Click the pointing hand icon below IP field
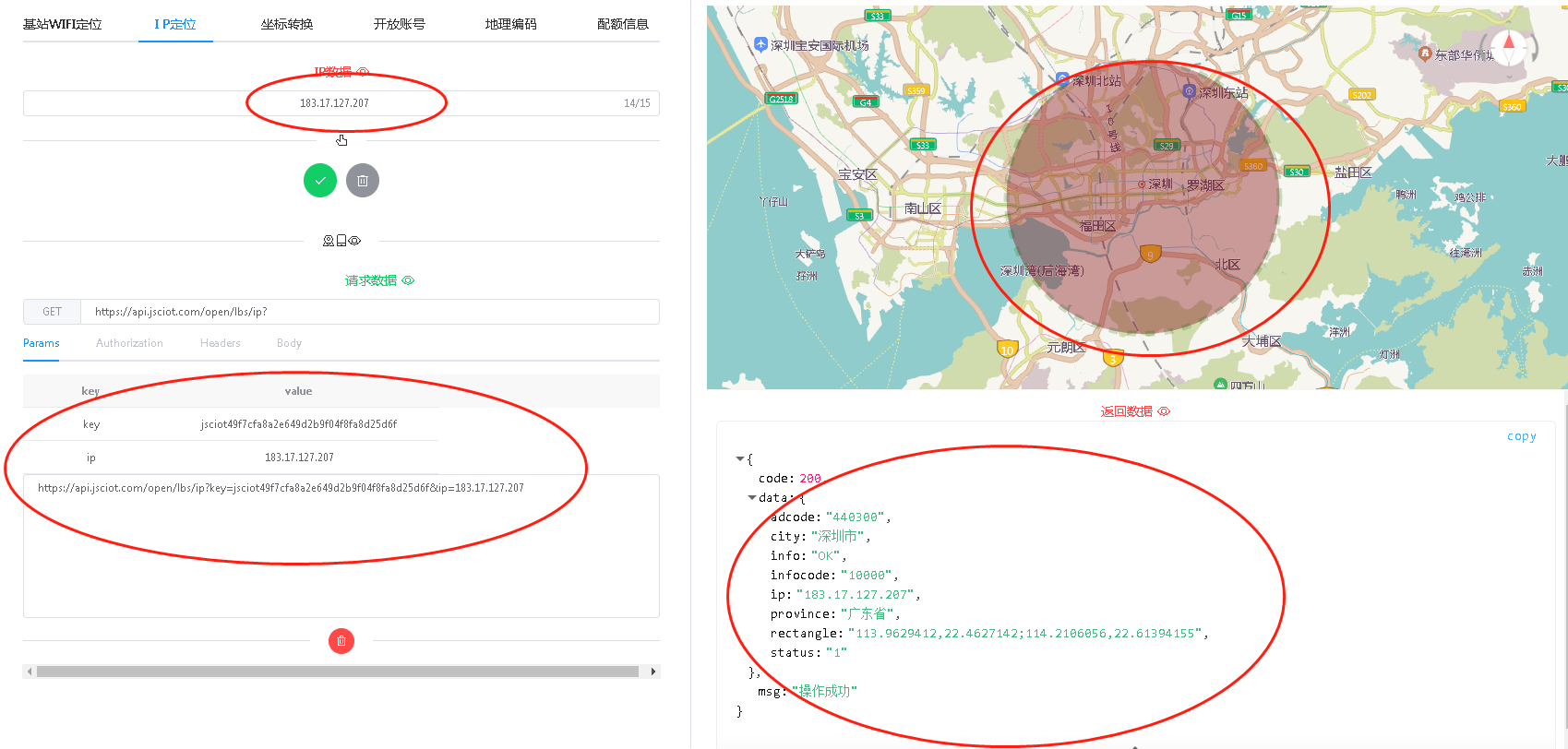Screen dimensions: 1568x749 (341, 140)
